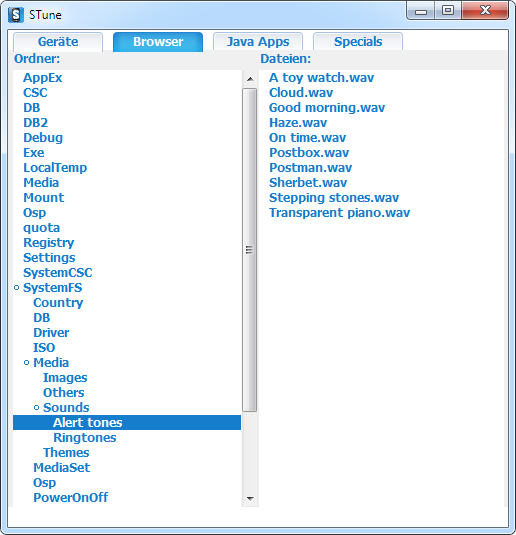Image resolution: width=516 pixels, height=535 pixels.
Task: Switch to the Specials tab
Action: tap(358, 42)
